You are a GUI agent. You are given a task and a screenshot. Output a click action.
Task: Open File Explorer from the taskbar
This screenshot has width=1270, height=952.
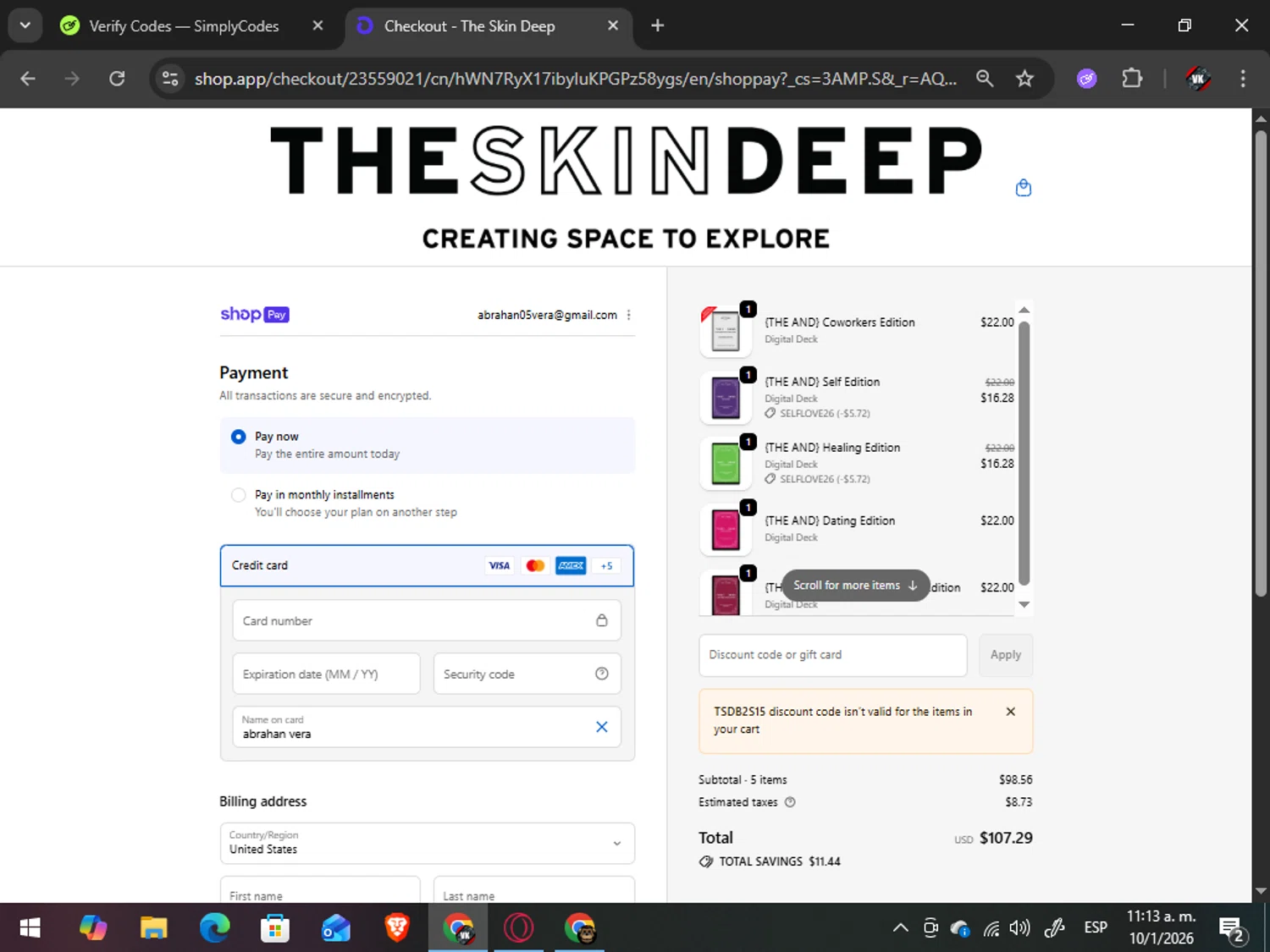[x=153, y=928]
